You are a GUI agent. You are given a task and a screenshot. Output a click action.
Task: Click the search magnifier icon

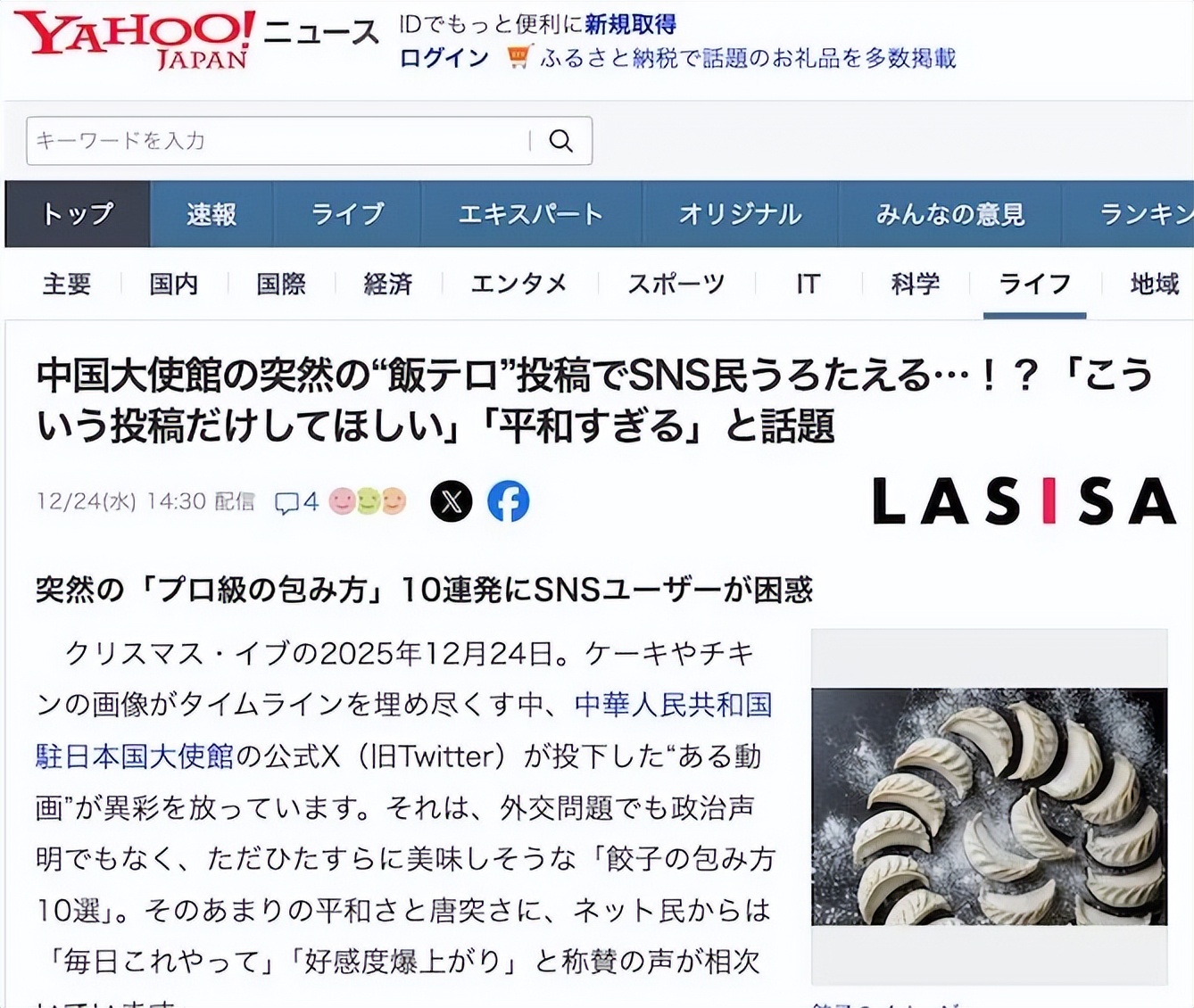click(x=560, y=141)
